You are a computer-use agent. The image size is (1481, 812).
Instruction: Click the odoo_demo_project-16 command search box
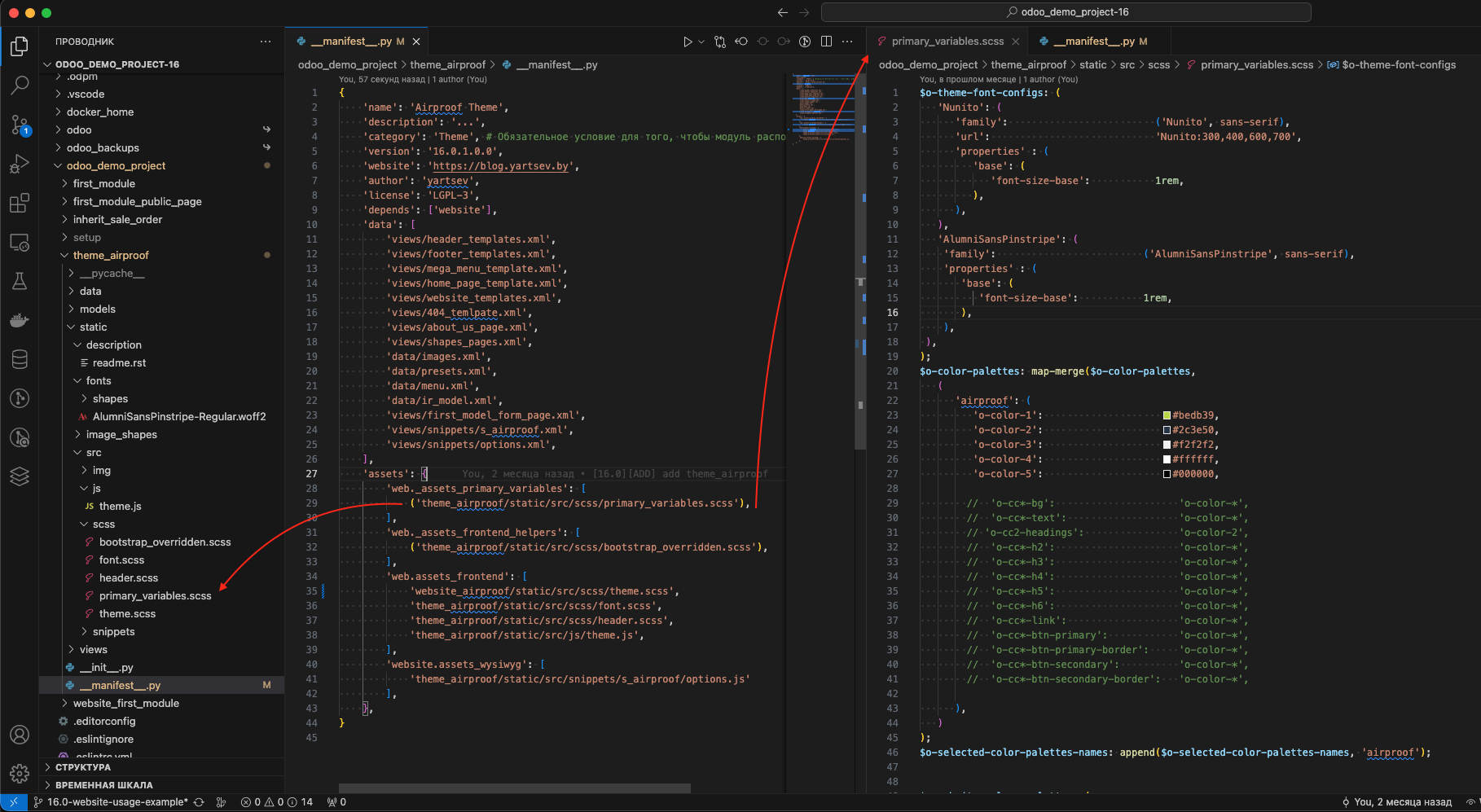[1066, 12]
